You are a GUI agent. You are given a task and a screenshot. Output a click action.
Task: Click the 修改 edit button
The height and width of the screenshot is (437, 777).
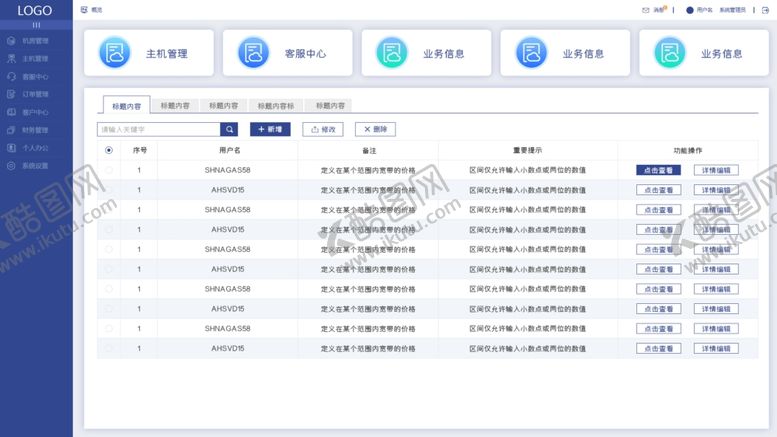coord(323,129)
